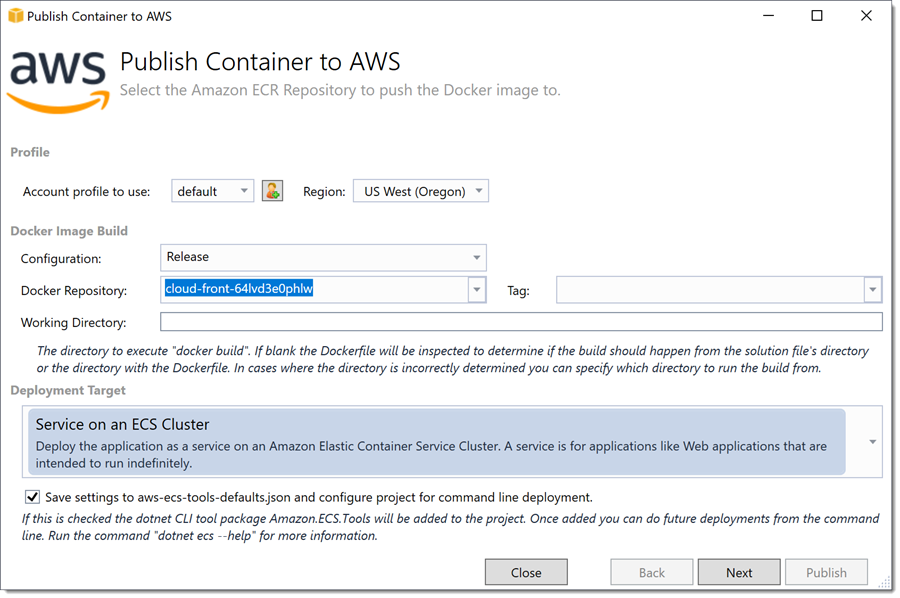Maximize the Publish Container window
Viewport: 900px width, 598px height.
[x=816, y=15]
